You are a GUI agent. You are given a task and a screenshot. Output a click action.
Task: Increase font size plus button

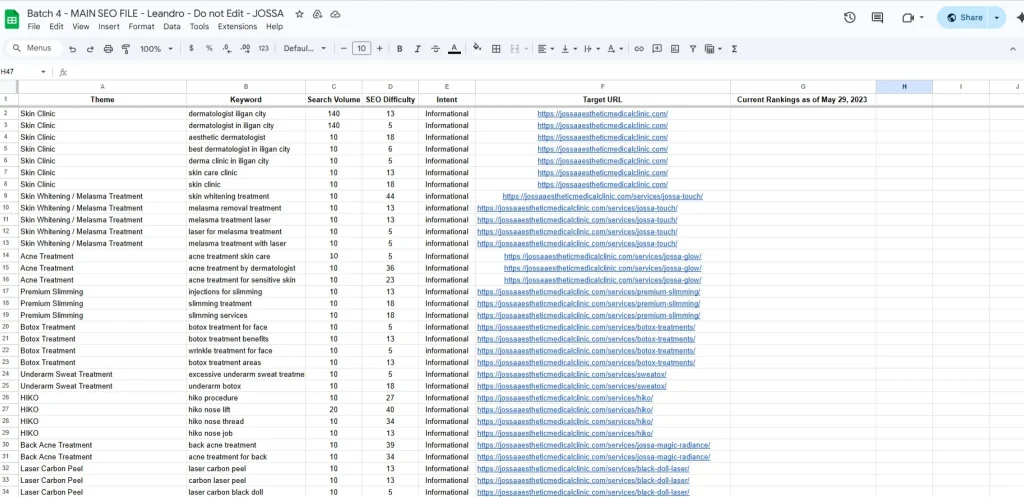(380, 48)
